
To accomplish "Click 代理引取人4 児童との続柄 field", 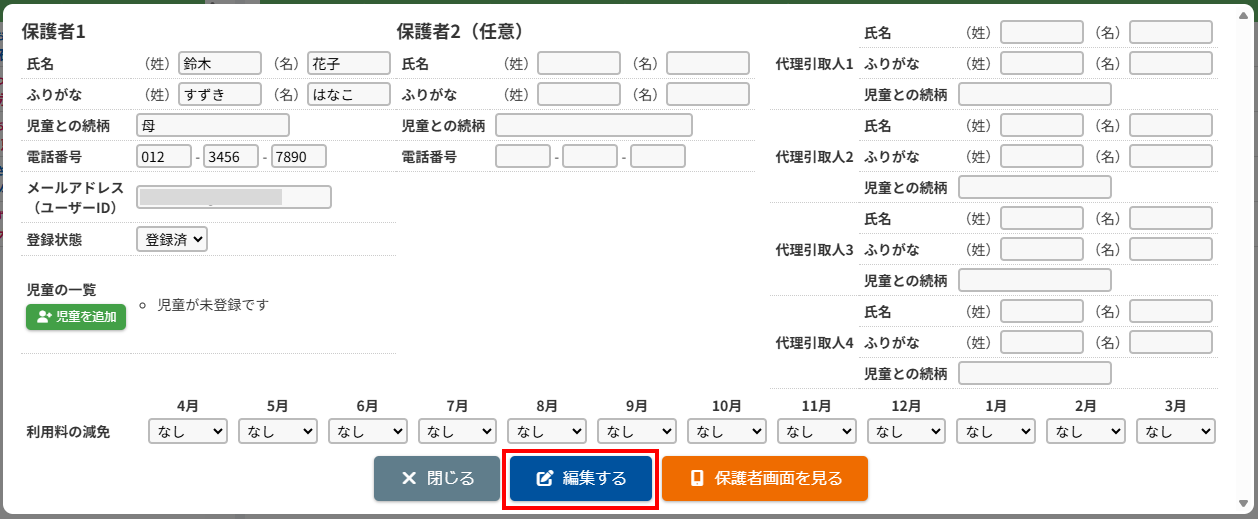I will point(1035,374).
